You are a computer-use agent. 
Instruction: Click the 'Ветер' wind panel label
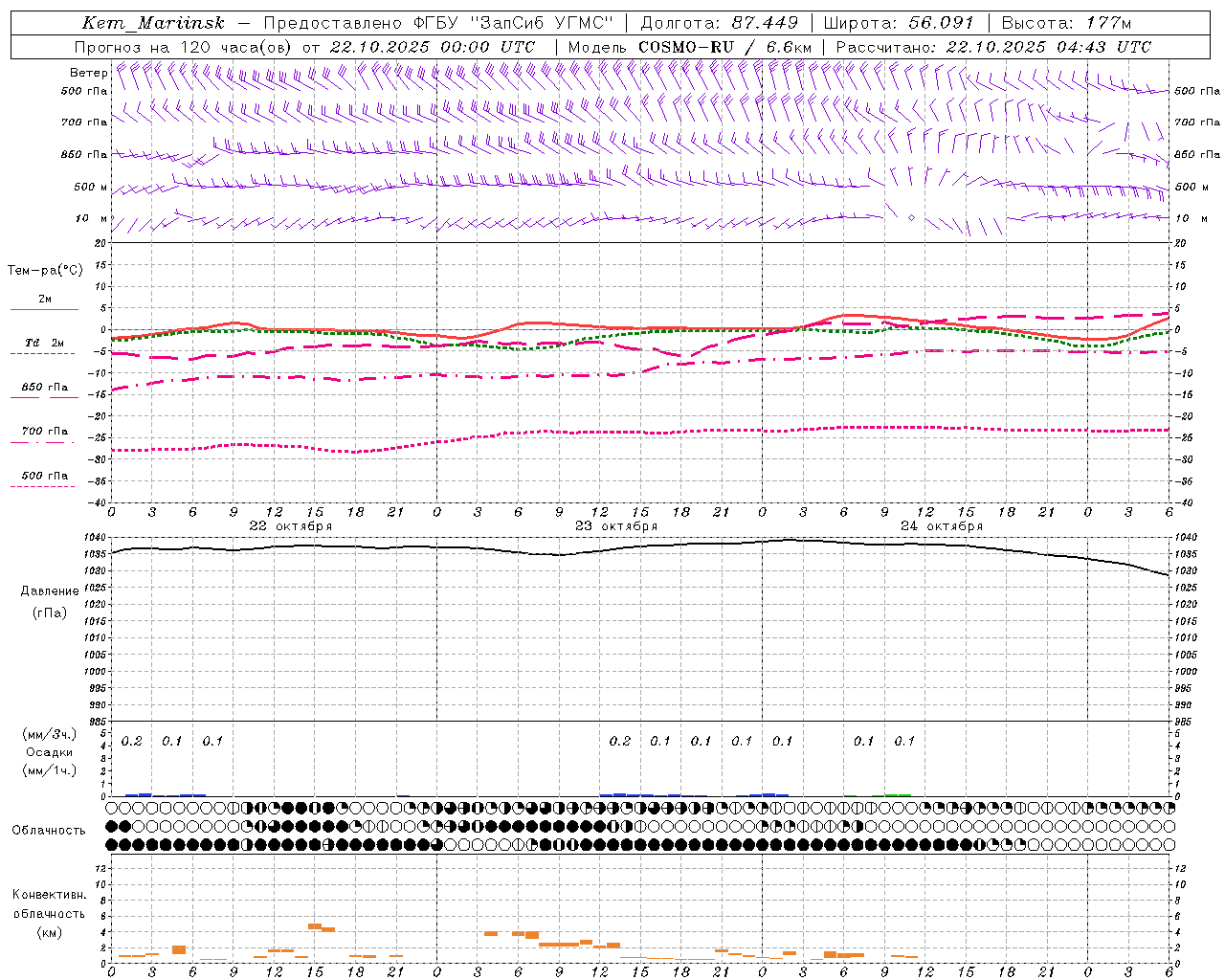88,73
